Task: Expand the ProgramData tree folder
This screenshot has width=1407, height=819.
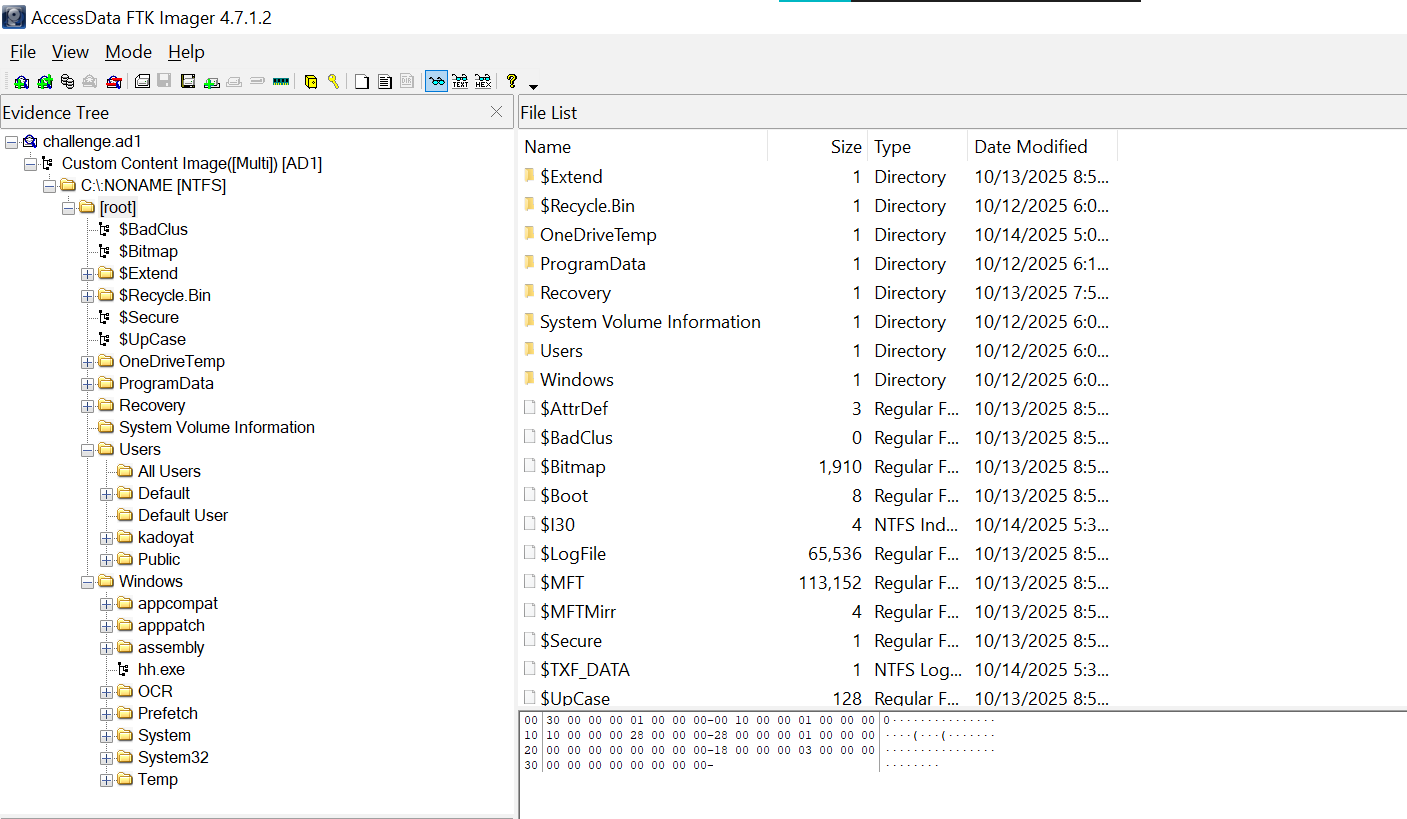Action: pyautogui.click(x=87, y=384)
